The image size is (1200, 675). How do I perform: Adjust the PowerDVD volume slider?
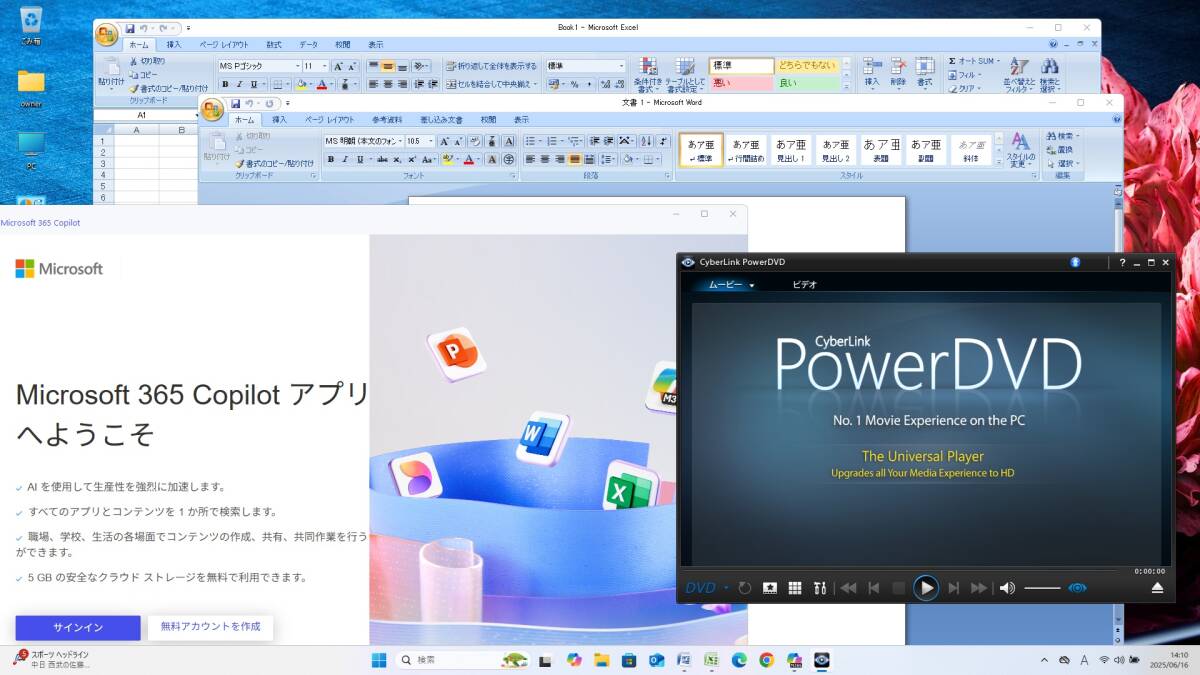(x=1042, y=588)
